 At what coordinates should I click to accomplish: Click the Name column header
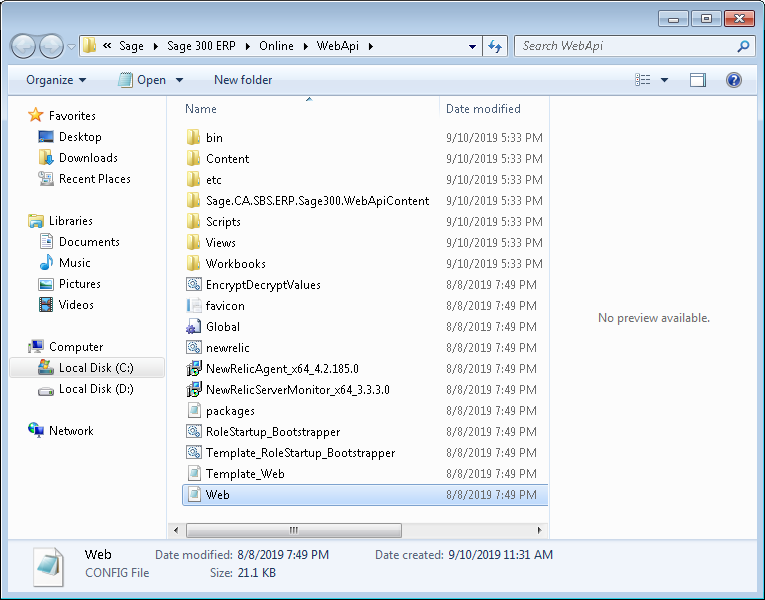click(201, 109)
